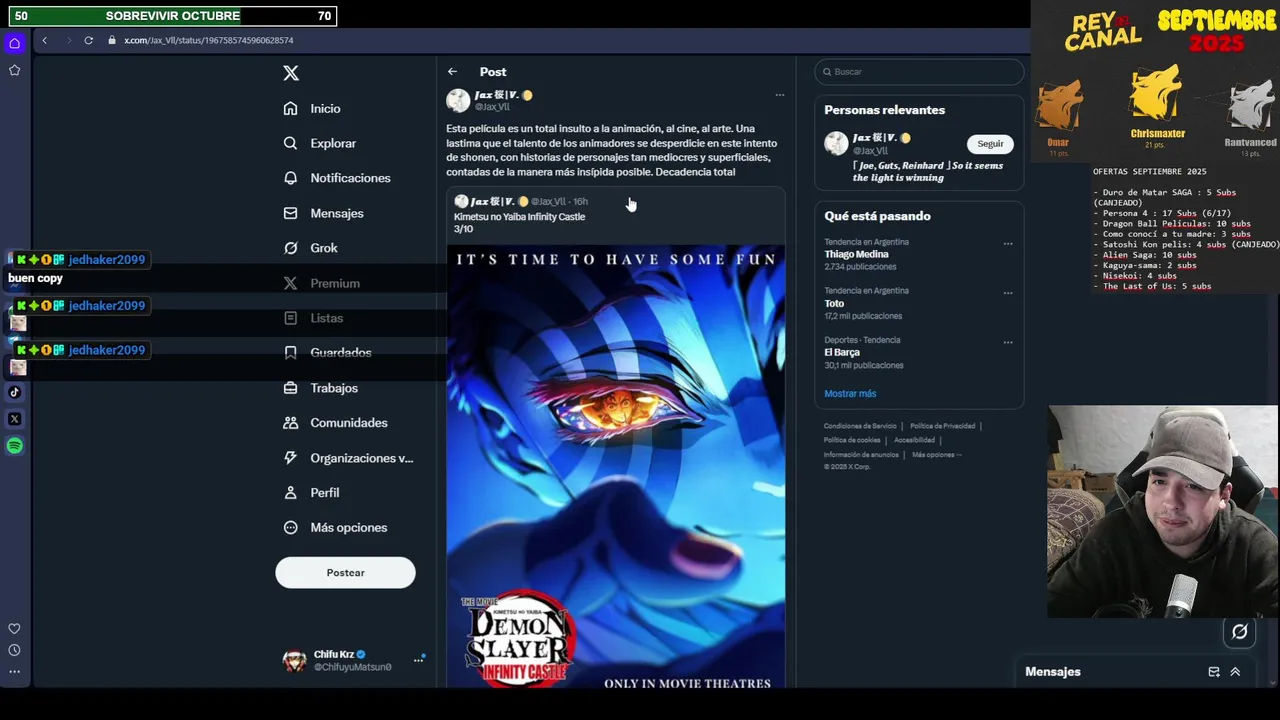Open options for Toto trend
The image size is (1280, 720).
tap(1008, 293)
